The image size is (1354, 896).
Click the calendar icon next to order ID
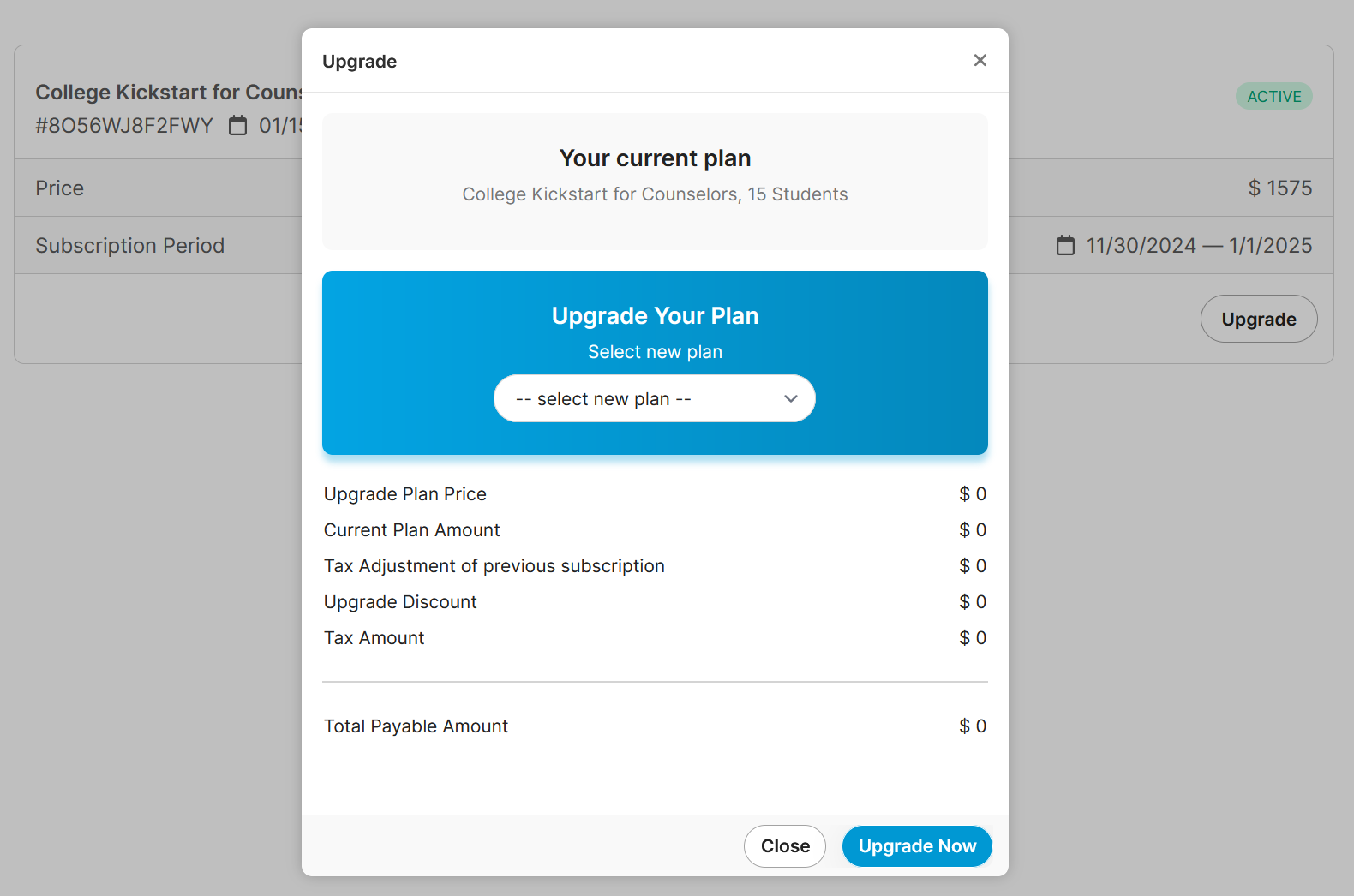pos(237,126)
